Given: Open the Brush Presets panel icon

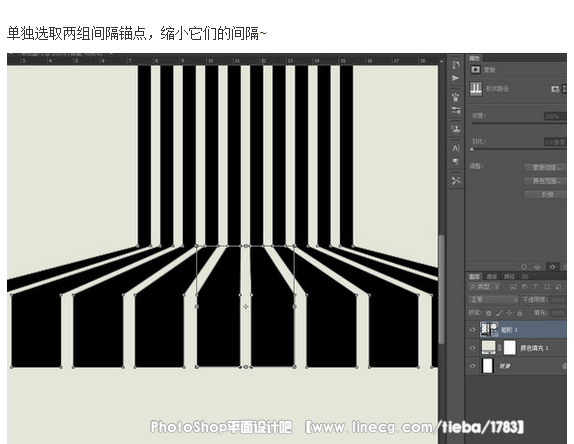Looking at the screenshot, I should 455,97.
